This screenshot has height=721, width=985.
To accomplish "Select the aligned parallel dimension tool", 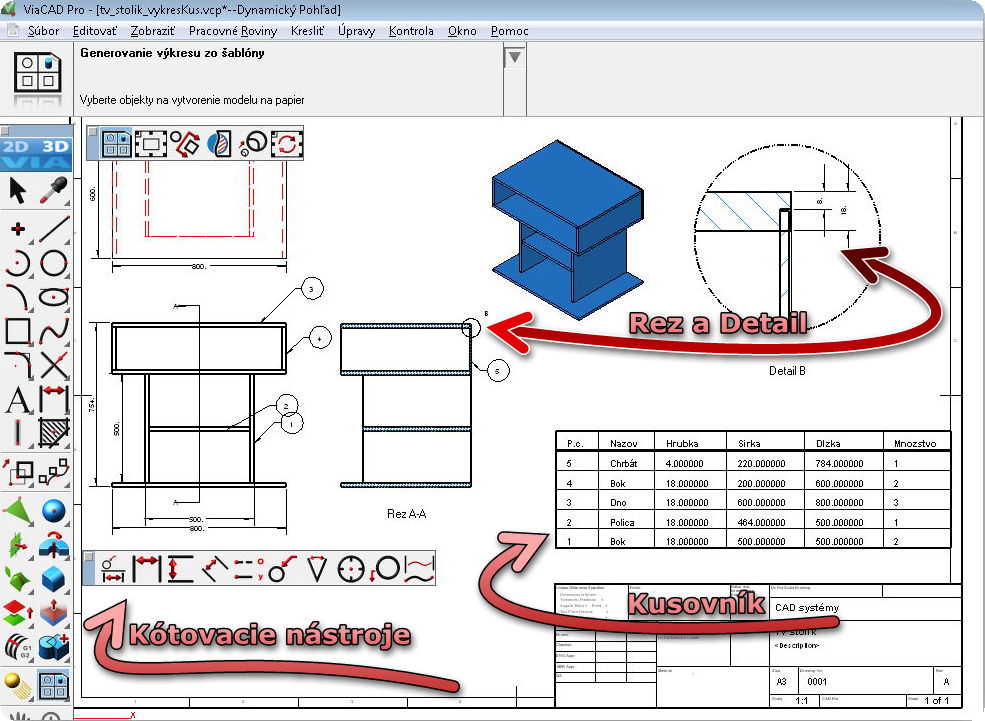I will click(x=215, y=568).
